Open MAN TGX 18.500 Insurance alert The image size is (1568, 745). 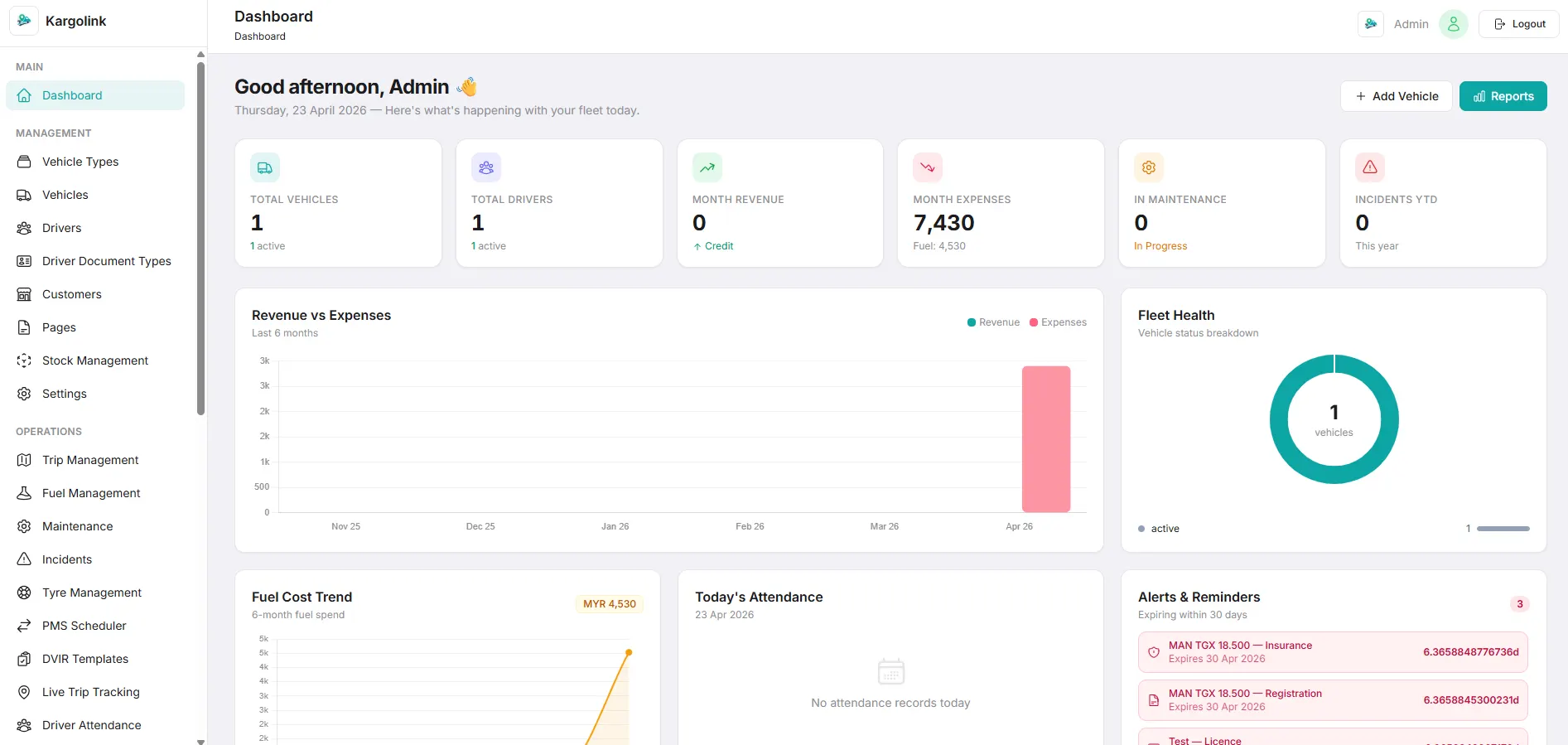coord(1333,652)
